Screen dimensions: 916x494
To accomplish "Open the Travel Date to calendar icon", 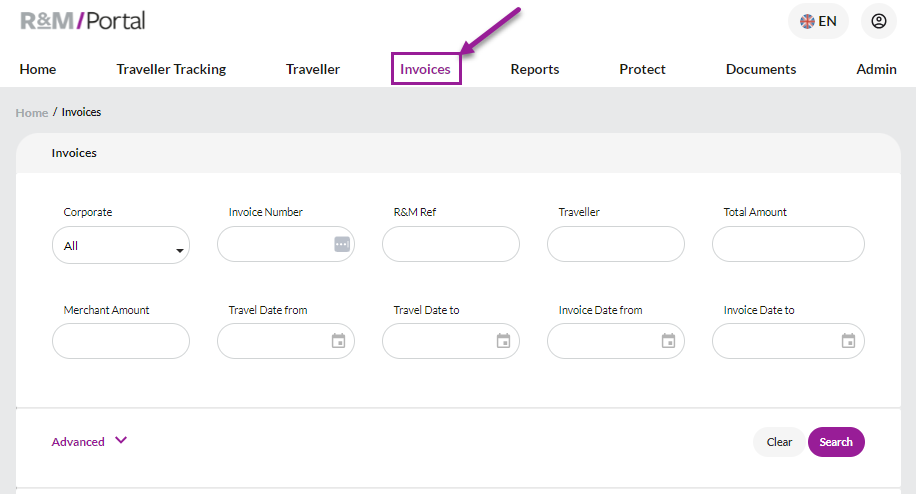I will [x=503, y=340].
